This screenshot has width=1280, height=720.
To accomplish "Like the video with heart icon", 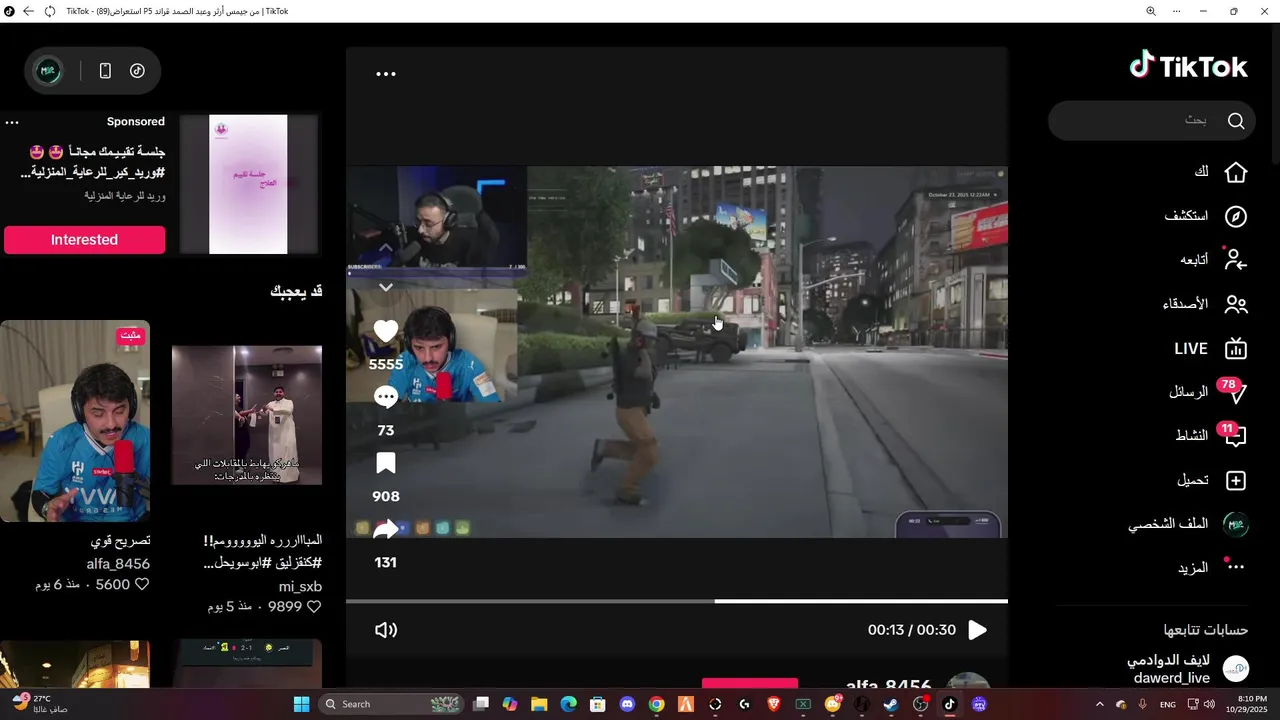I will tap(386, 331).
